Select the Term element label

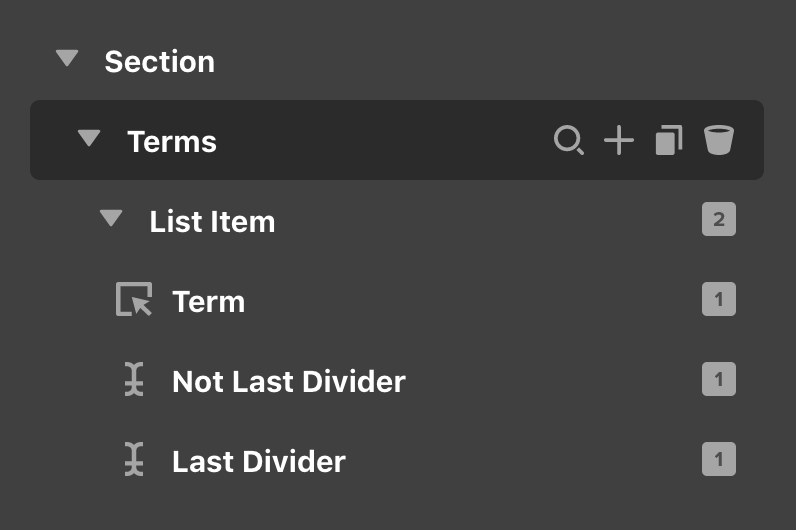(x=208, y=301)
